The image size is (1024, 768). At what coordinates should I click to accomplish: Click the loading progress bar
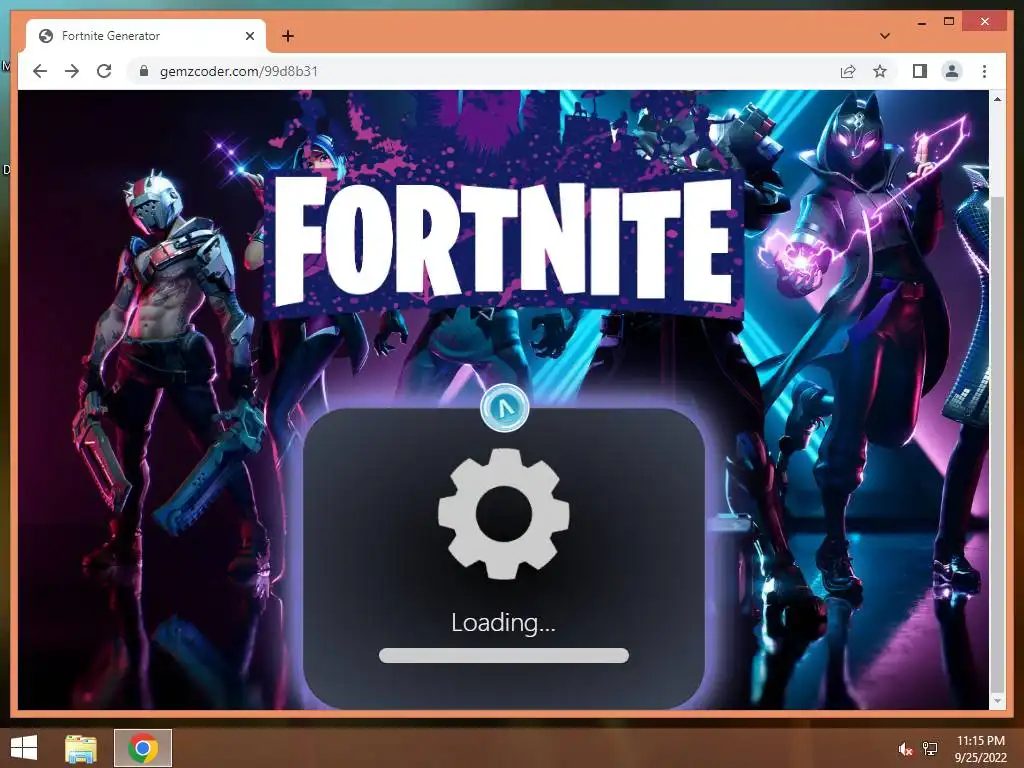click(x=504, y=656)
